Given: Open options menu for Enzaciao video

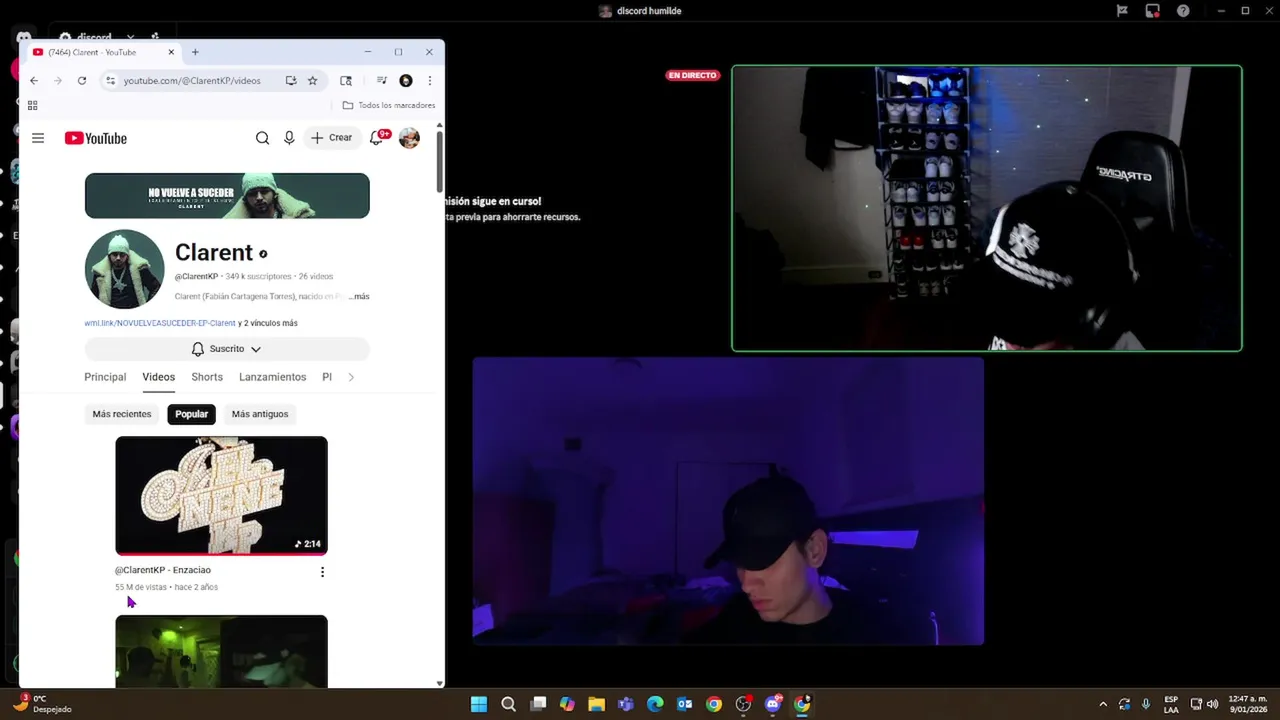Looking at the screenshot, I should [x=322, y=572].
